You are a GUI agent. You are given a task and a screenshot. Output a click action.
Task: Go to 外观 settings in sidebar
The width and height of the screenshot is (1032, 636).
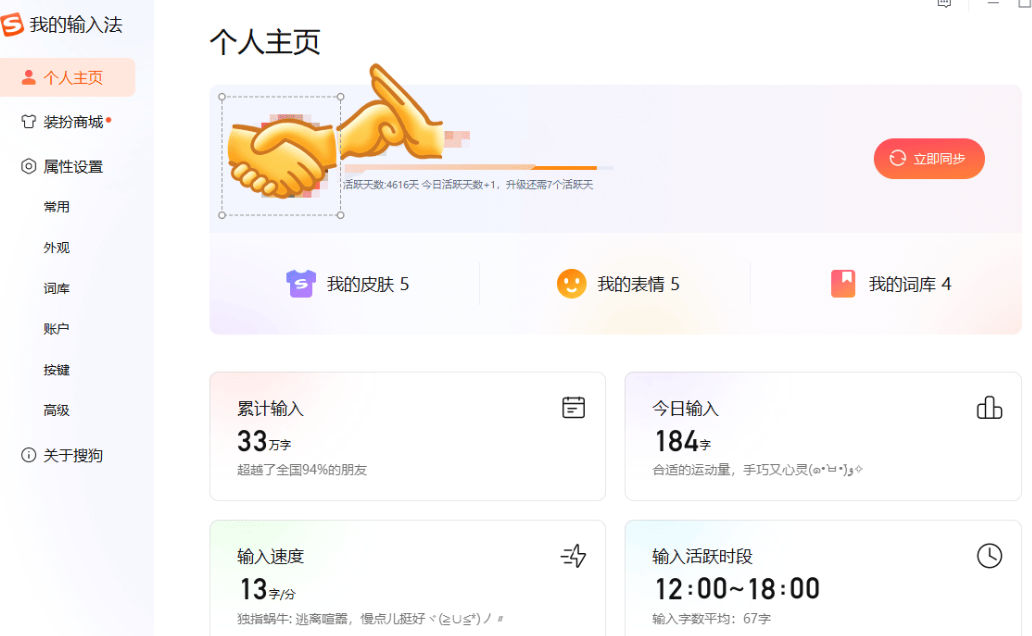coord(57,248)
